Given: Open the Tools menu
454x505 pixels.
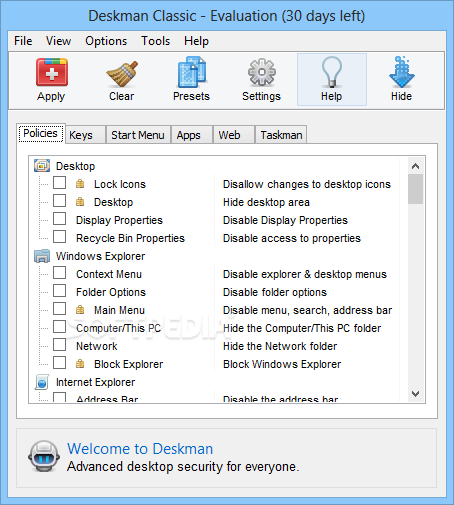Looking at the screenshot, I should tap(156, 41).
